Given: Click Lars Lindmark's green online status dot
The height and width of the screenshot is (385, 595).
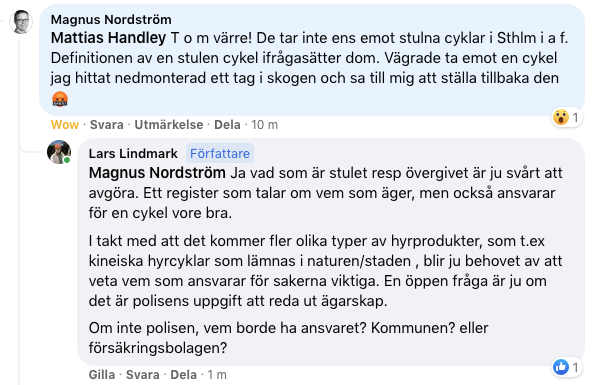Looking at the screenshot, I should click(x=67, y=160).
